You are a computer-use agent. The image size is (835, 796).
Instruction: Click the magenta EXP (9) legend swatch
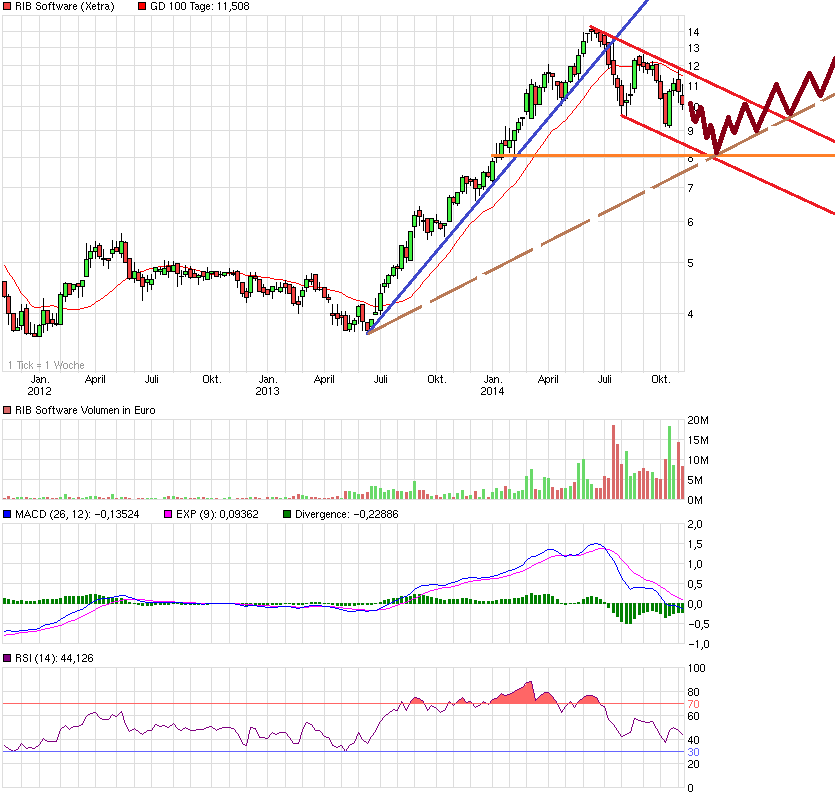pos(168,514)
